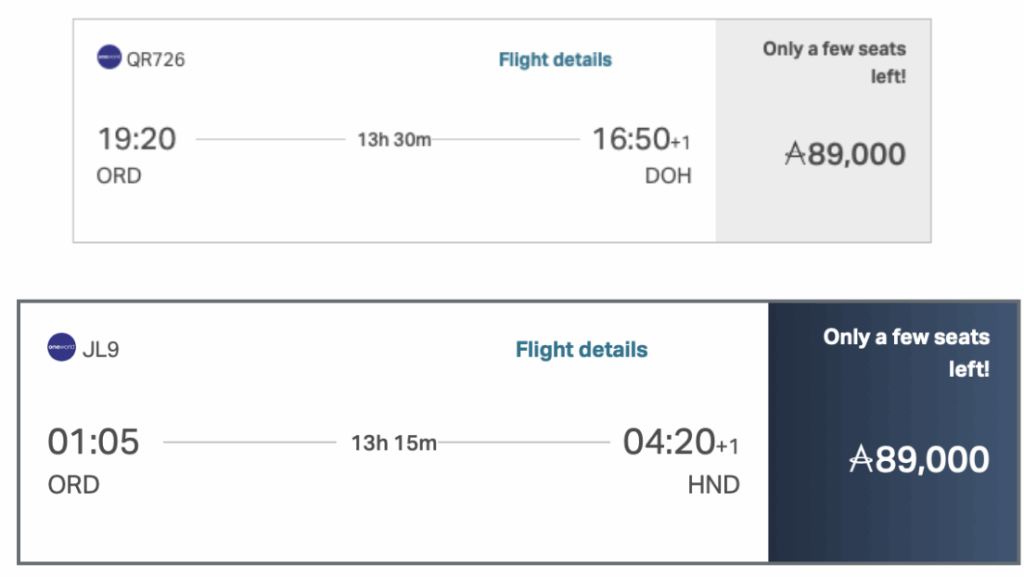Click the flight route line for JL9
This screenshot has width=1024, height=577.
[250, 443]
